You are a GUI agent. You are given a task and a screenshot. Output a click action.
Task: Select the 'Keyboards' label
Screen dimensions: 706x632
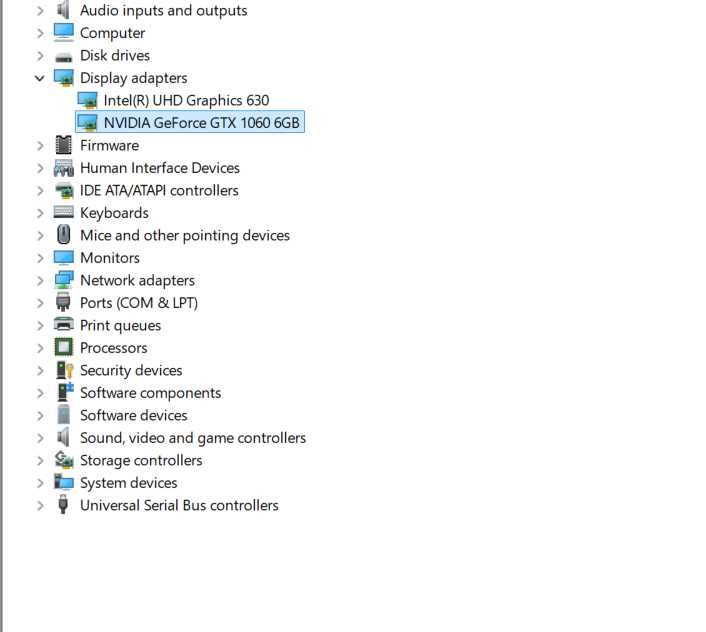114,212
